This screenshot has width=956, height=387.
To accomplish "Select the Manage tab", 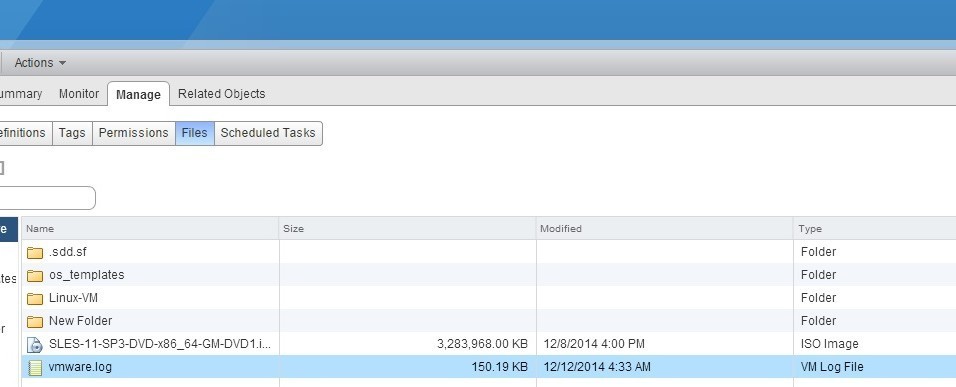I will (138, 94).
